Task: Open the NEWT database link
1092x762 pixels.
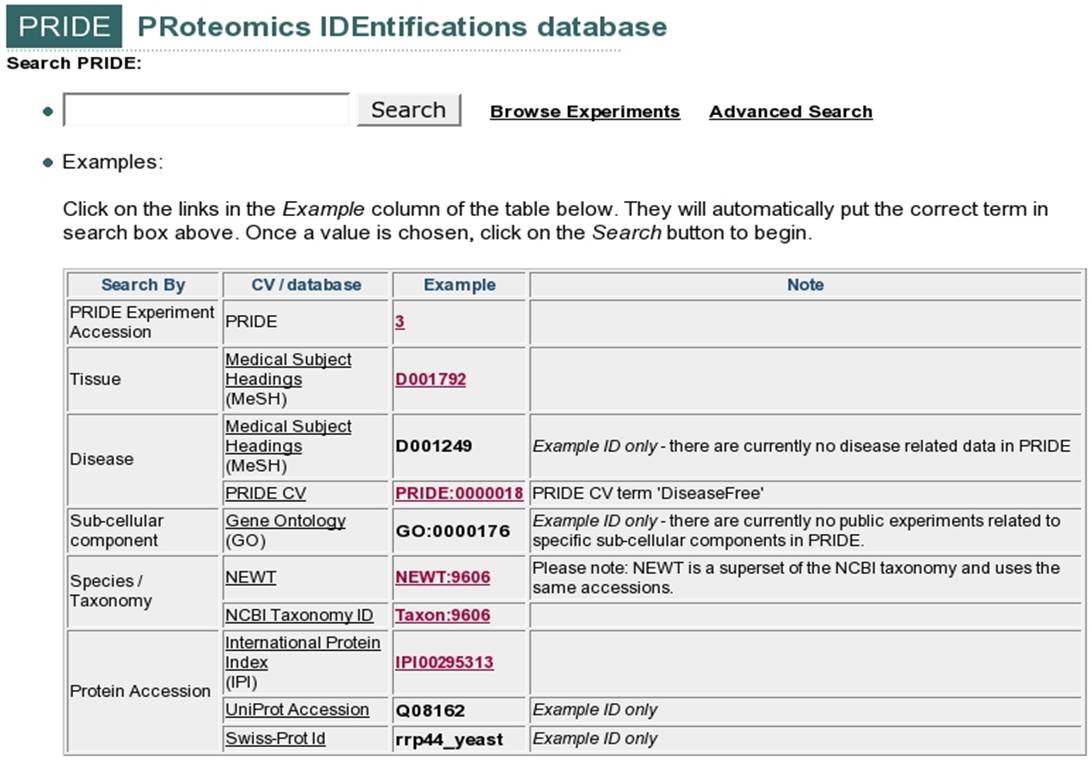Action: tap(250, 578)
